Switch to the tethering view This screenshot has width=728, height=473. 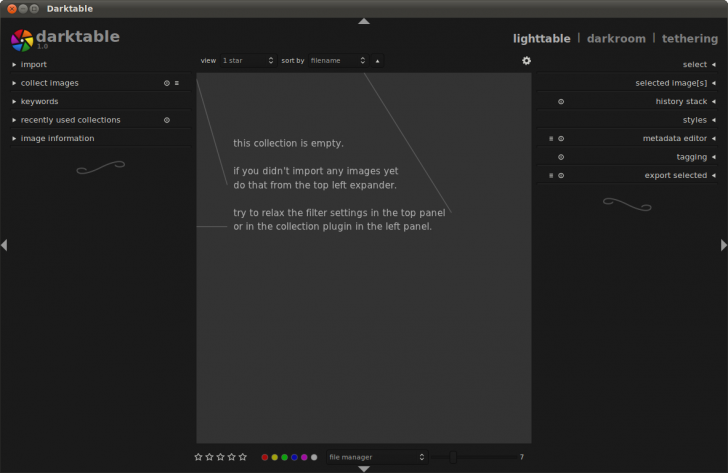690,39
